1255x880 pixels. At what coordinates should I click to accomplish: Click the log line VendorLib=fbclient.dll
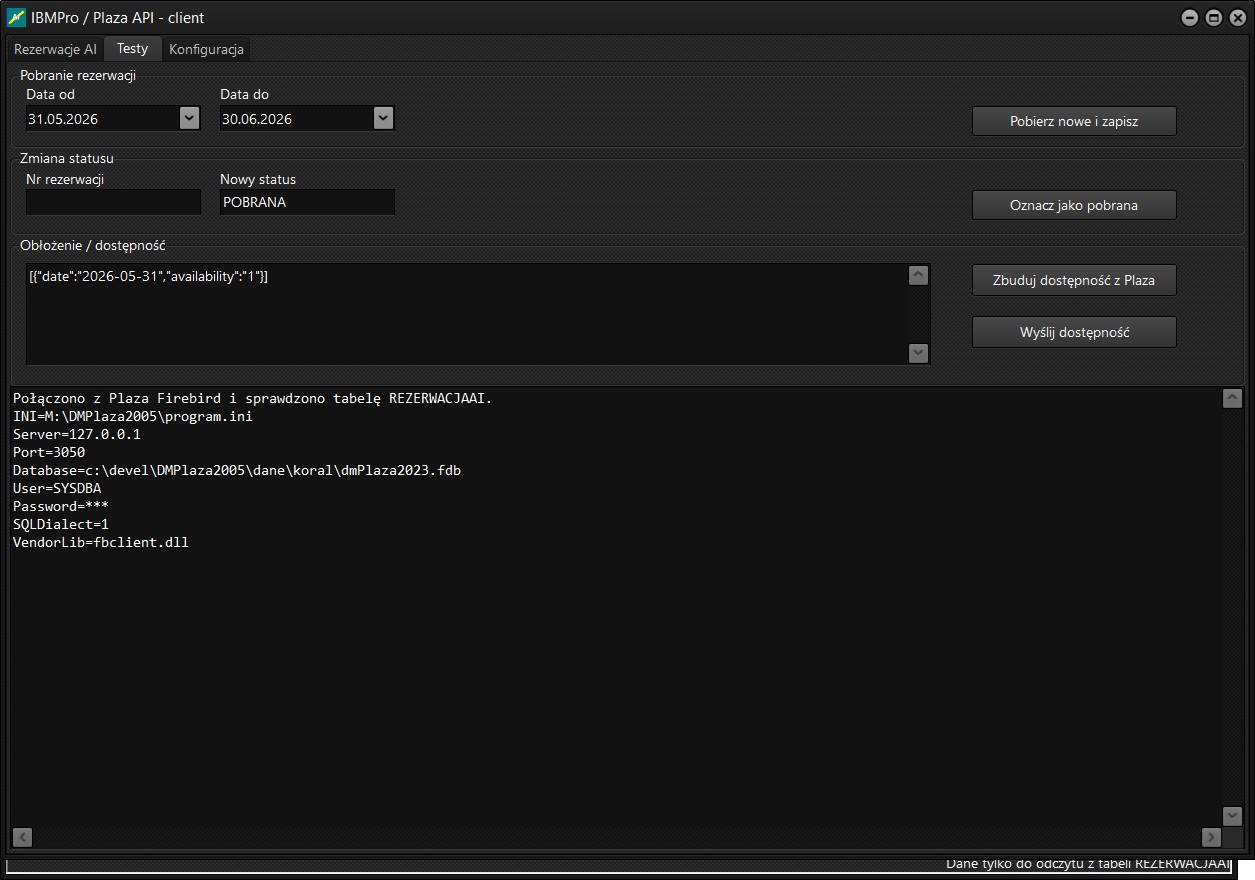point(101,542)
